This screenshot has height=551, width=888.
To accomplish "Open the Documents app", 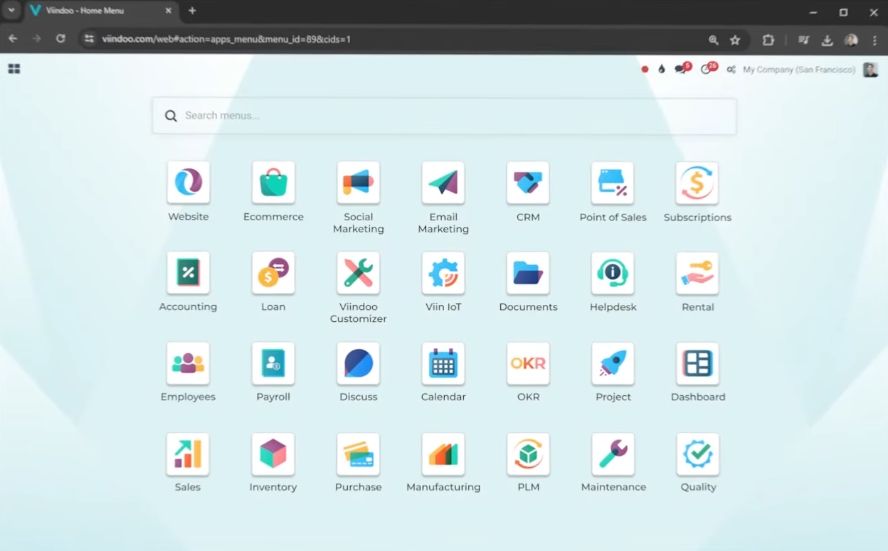I will coord(528,272).
